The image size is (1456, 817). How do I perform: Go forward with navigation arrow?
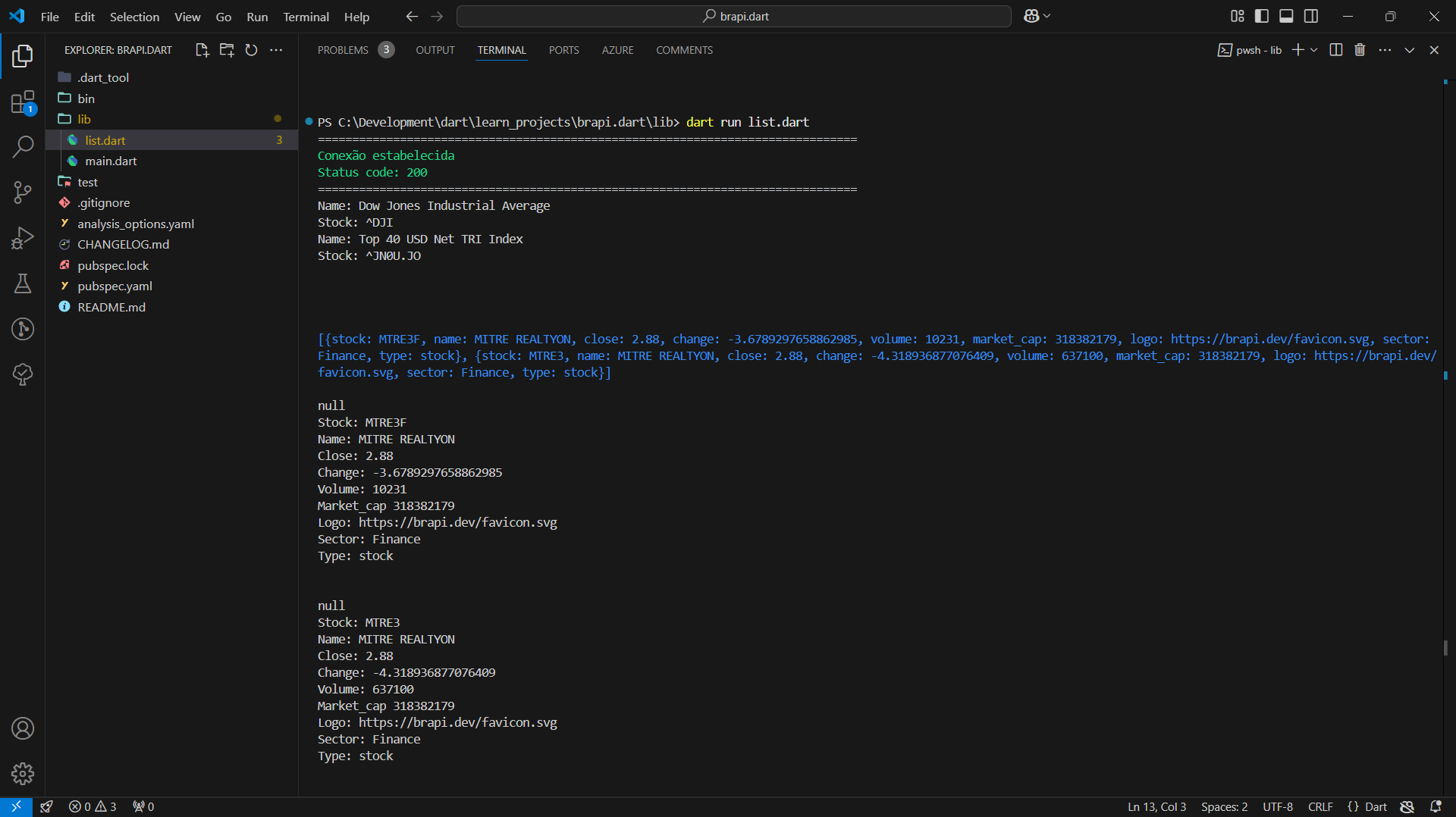click(437, 16)
